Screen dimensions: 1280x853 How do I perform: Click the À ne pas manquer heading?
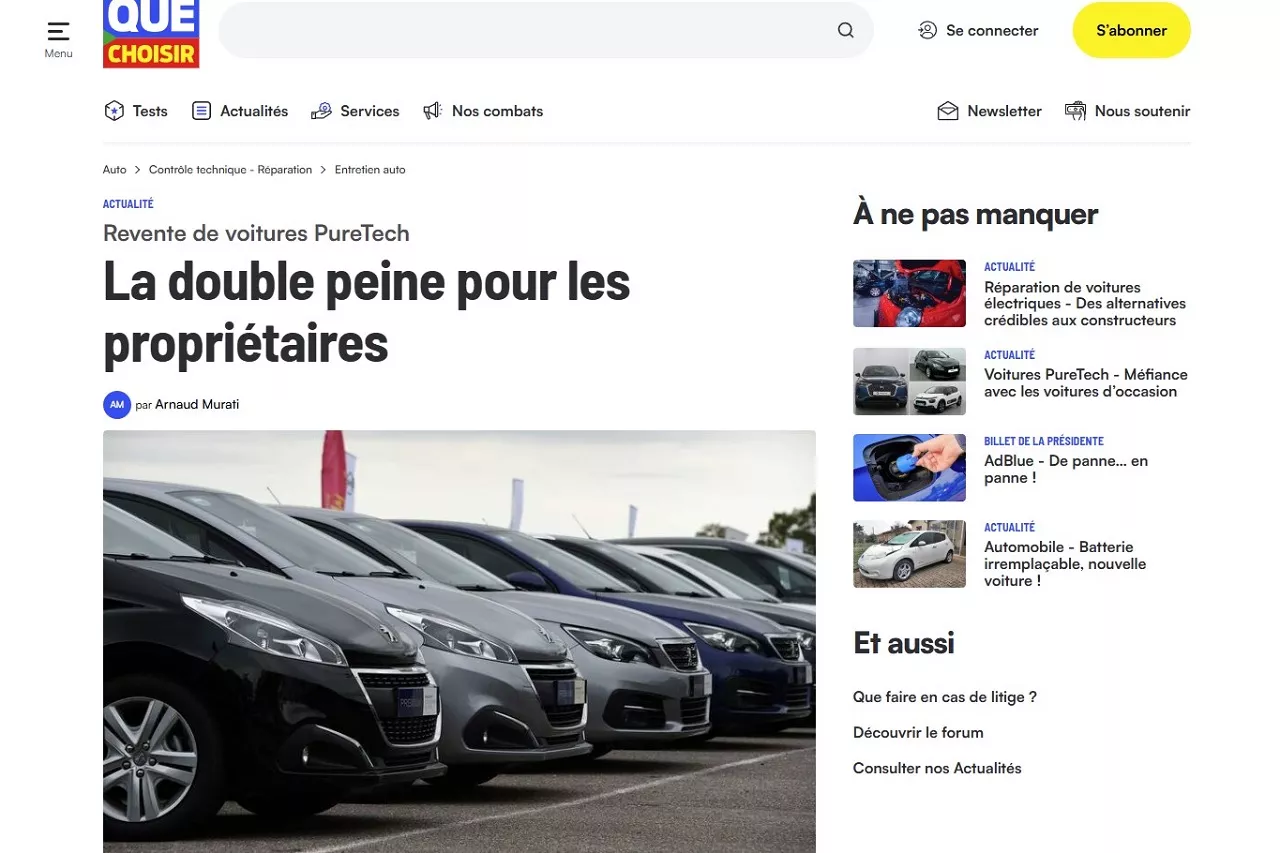(976, 214)
